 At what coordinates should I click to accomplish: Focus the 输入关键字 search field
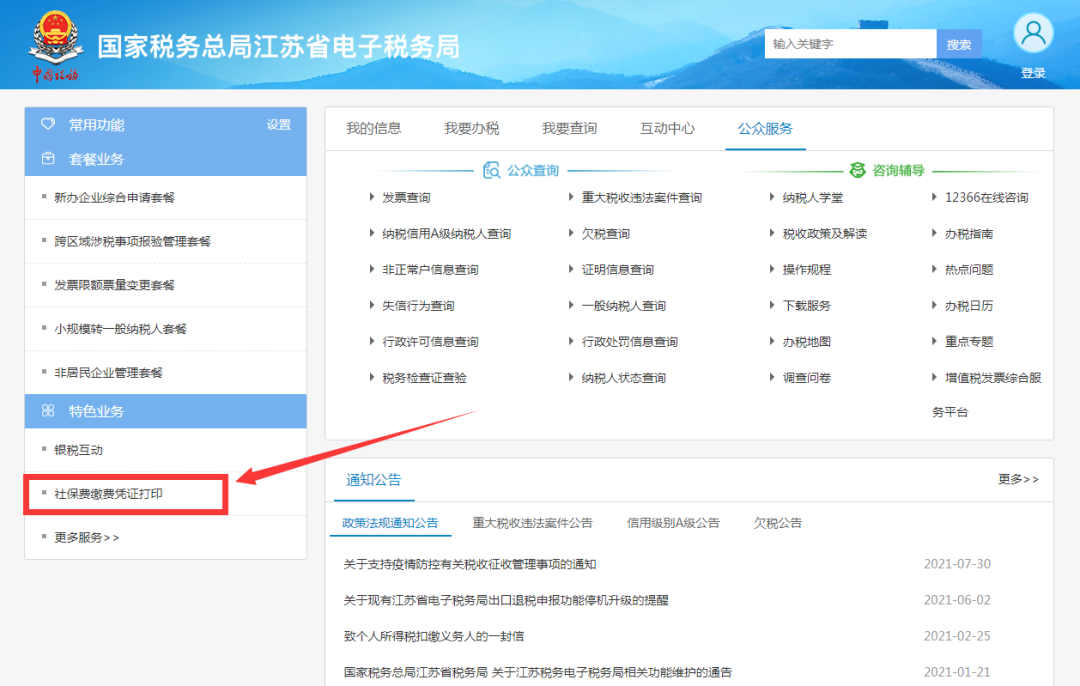point(850,44)
